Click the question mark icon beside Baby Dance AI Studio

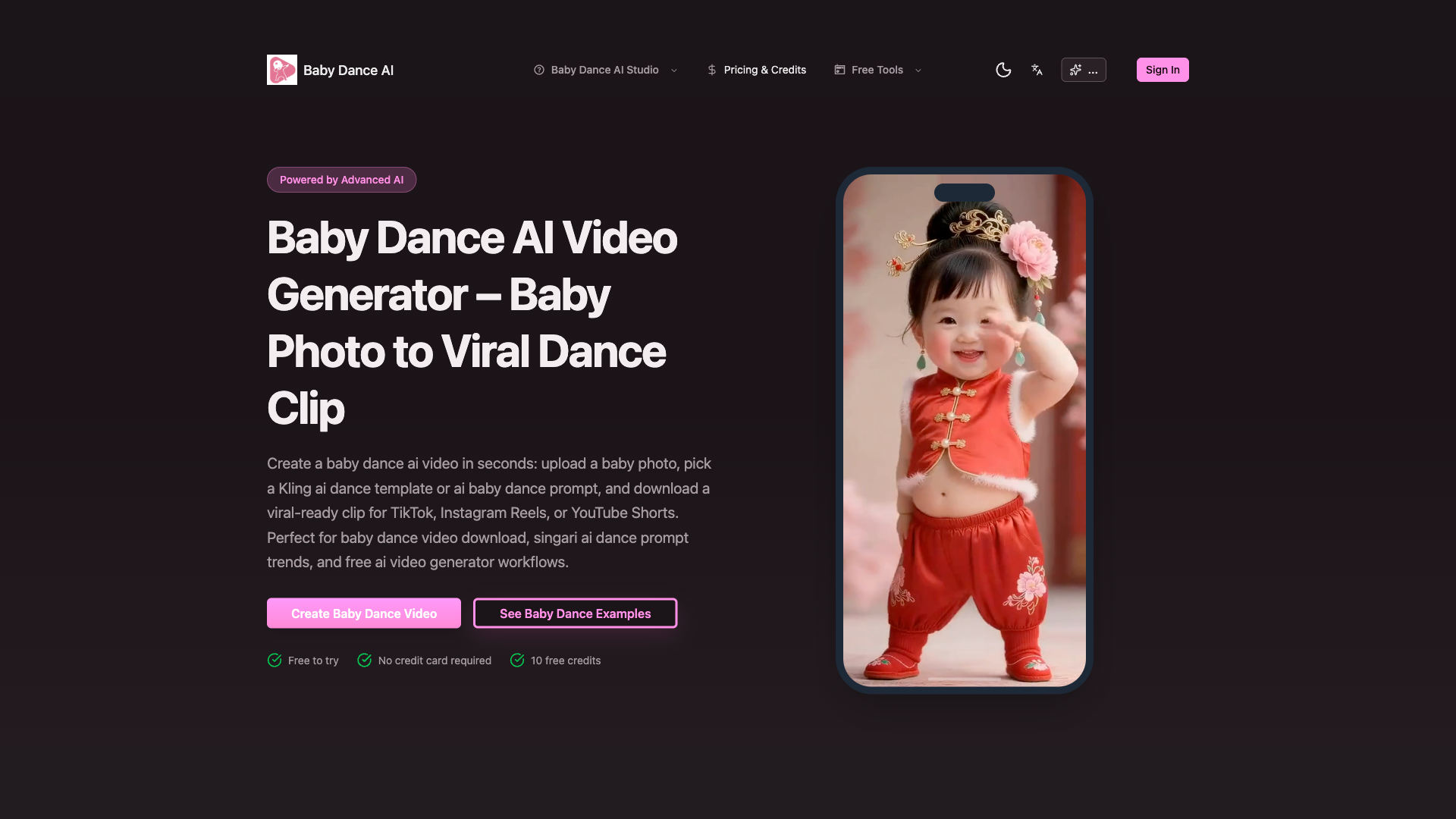pos(539,70)
